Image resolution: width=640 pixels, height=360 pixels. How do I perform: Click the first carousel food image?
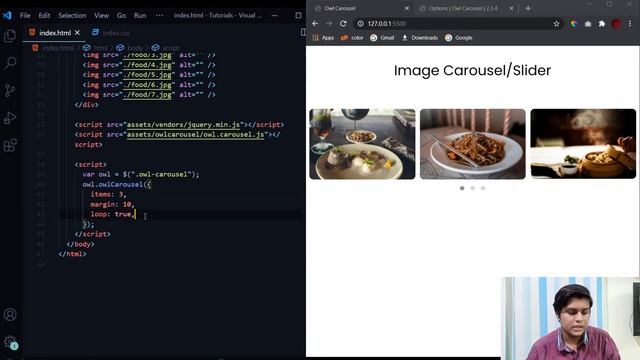[x=362, y=144]
